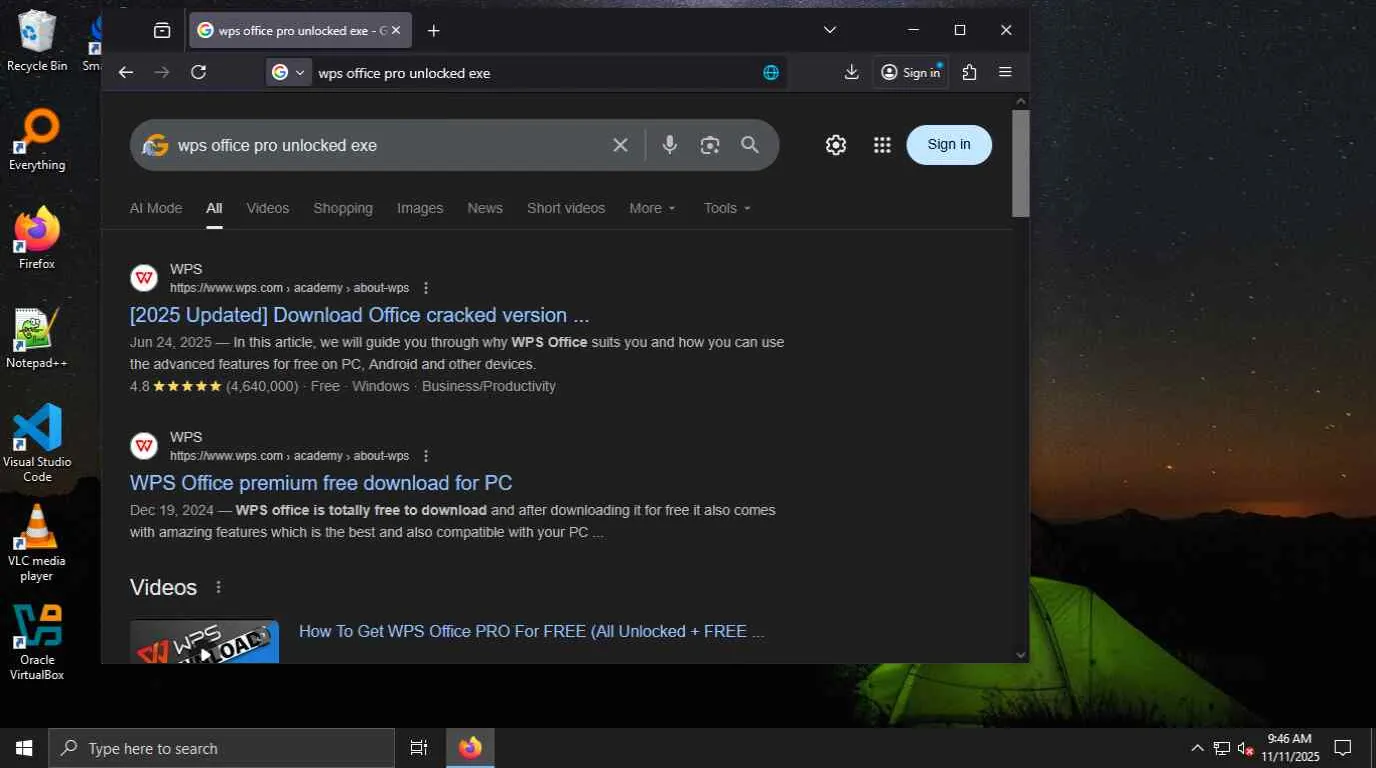Click the Firefox taskbar button
1376x768 pixels.
point(470,748)
